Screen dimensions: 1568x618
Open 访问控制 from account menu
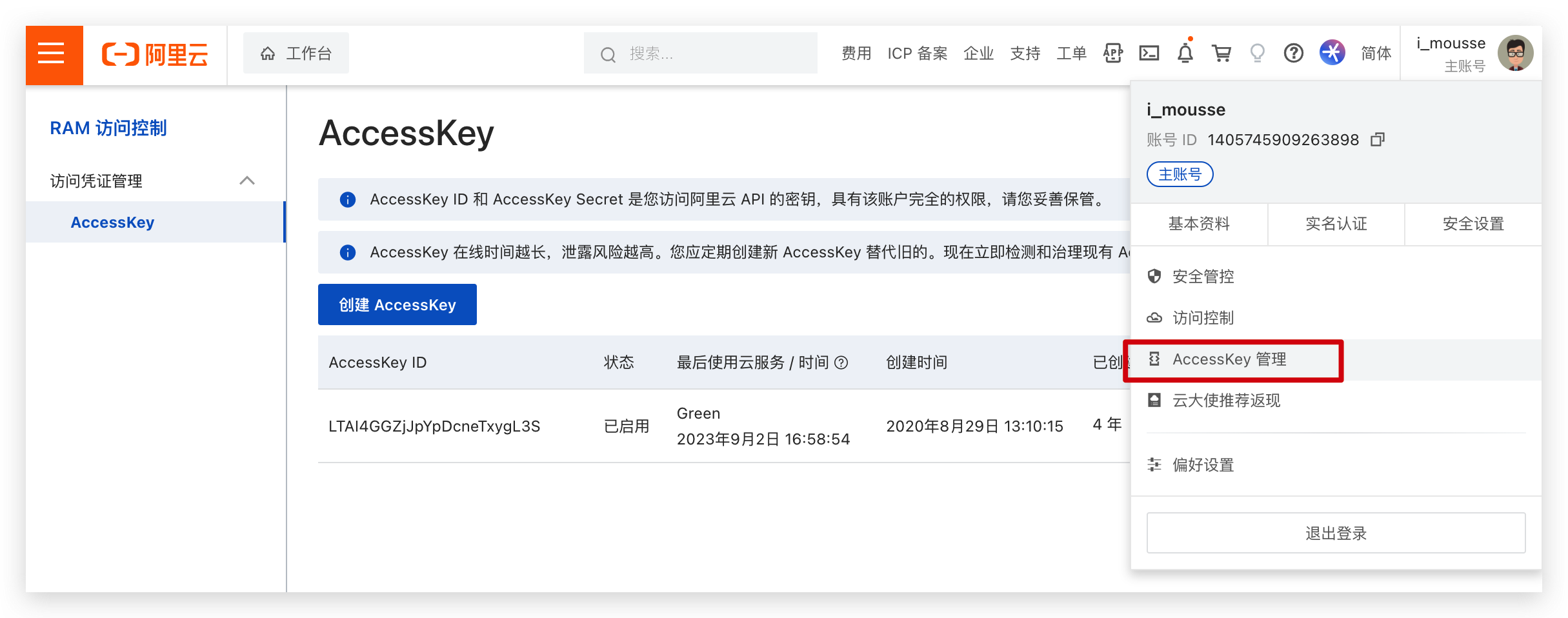[x=1336, y=317]
